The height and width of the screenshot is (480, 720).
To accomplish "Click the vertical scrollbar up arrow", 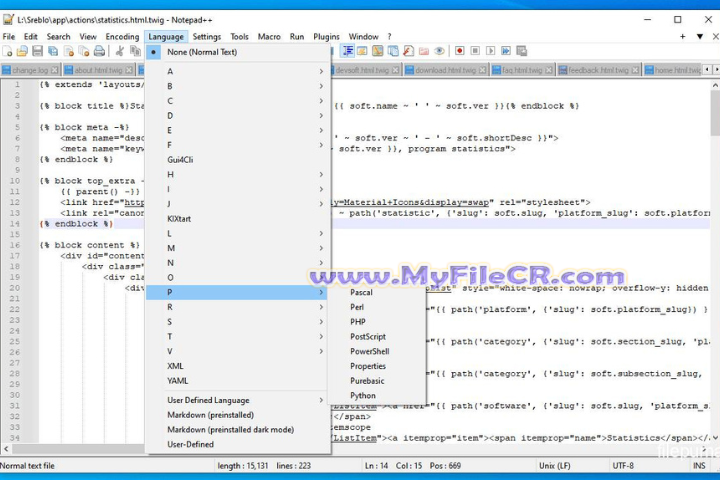I will 715,85.
